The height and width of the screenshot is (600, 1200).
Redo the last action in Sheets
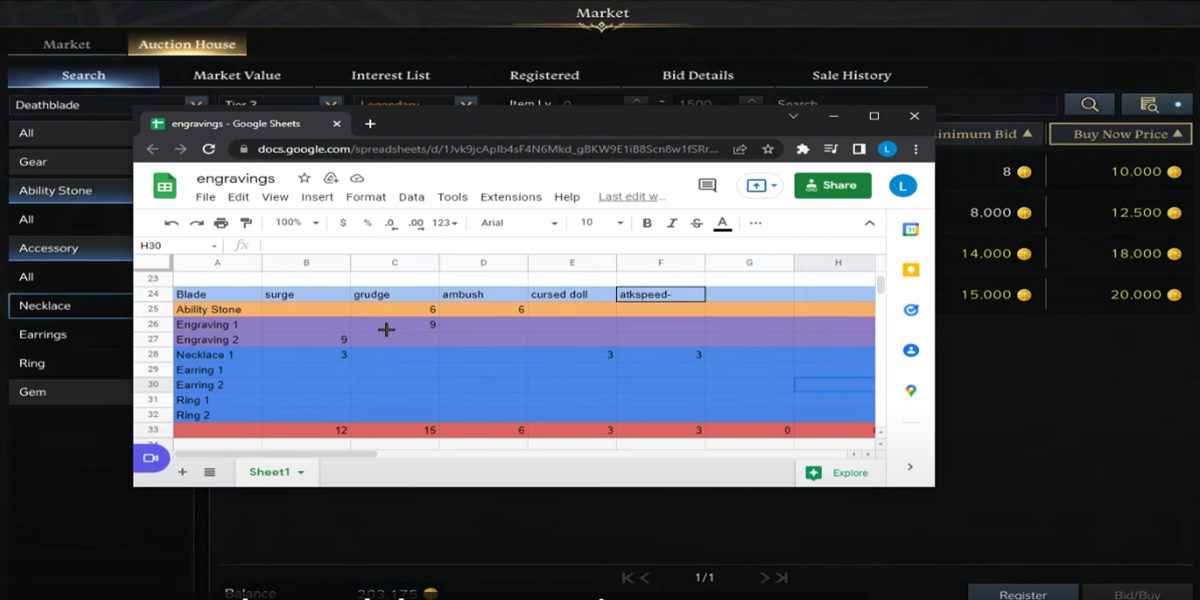[x=196, y=223]
